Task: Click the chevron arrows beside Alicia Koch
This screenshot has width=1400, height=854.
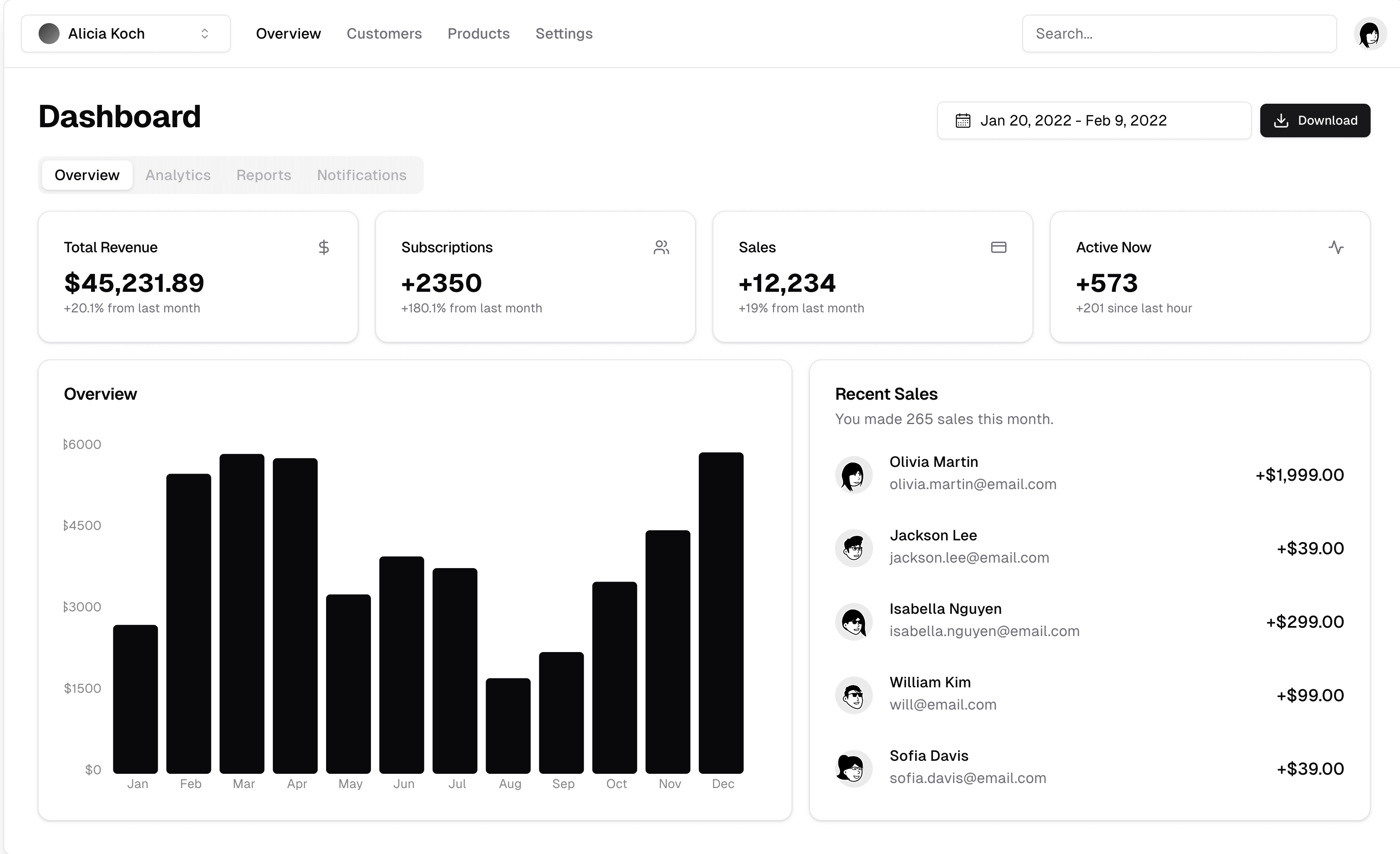Action: (x=204, y=34)
